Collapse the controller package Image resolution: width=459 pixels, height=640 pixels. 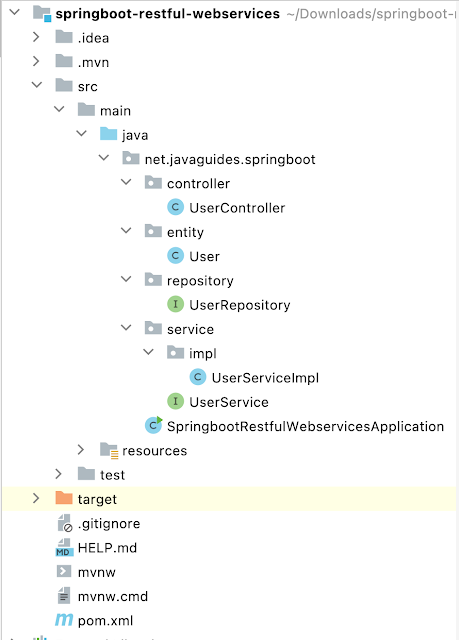tap(126, 182)
